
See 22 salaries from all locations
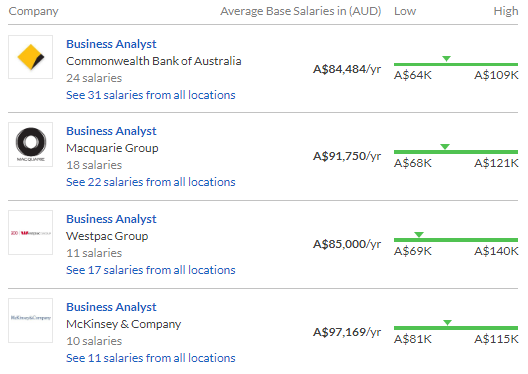click(151, 182)
